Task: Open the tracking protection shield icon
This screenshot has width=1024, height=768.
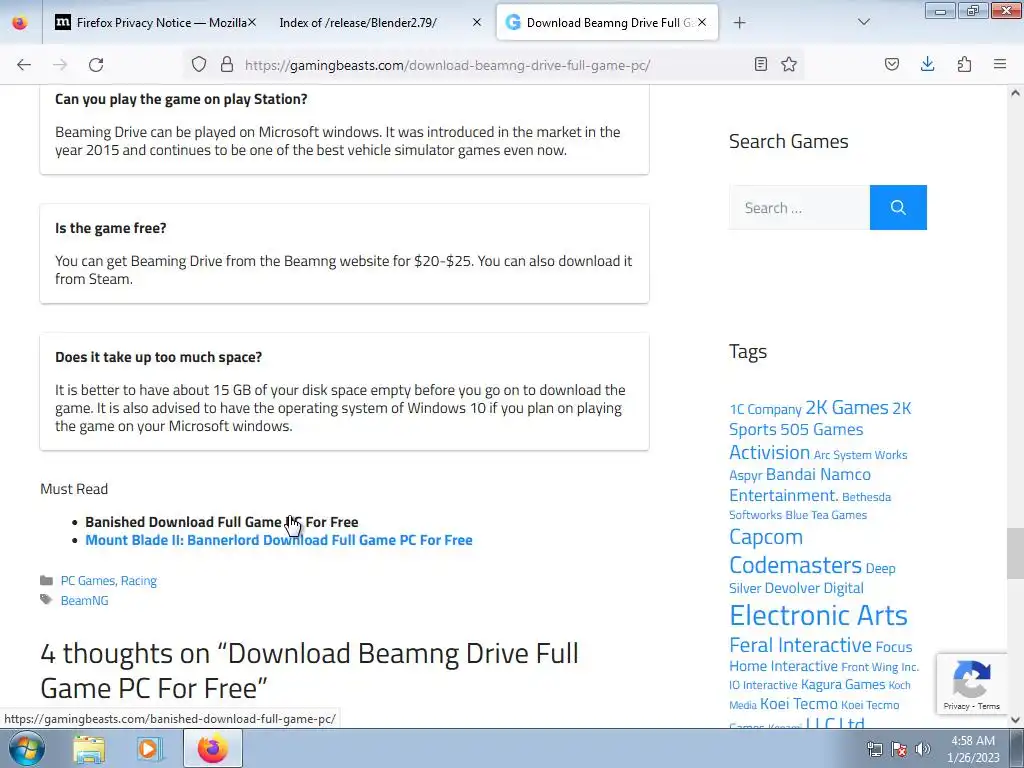Action: click(199, 65)
